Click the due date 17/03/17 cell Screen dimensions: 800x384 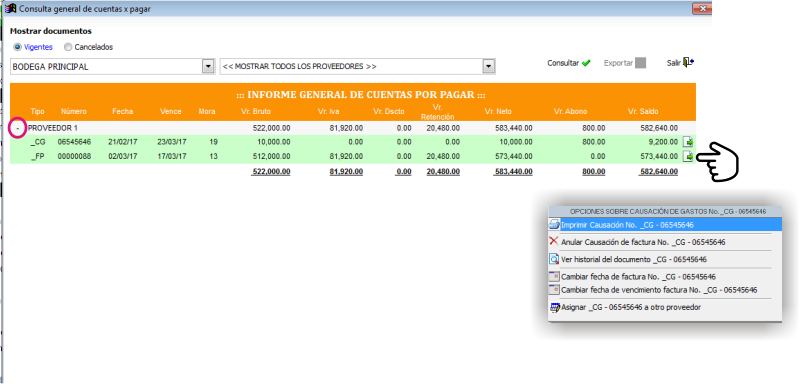pos(172,157)
